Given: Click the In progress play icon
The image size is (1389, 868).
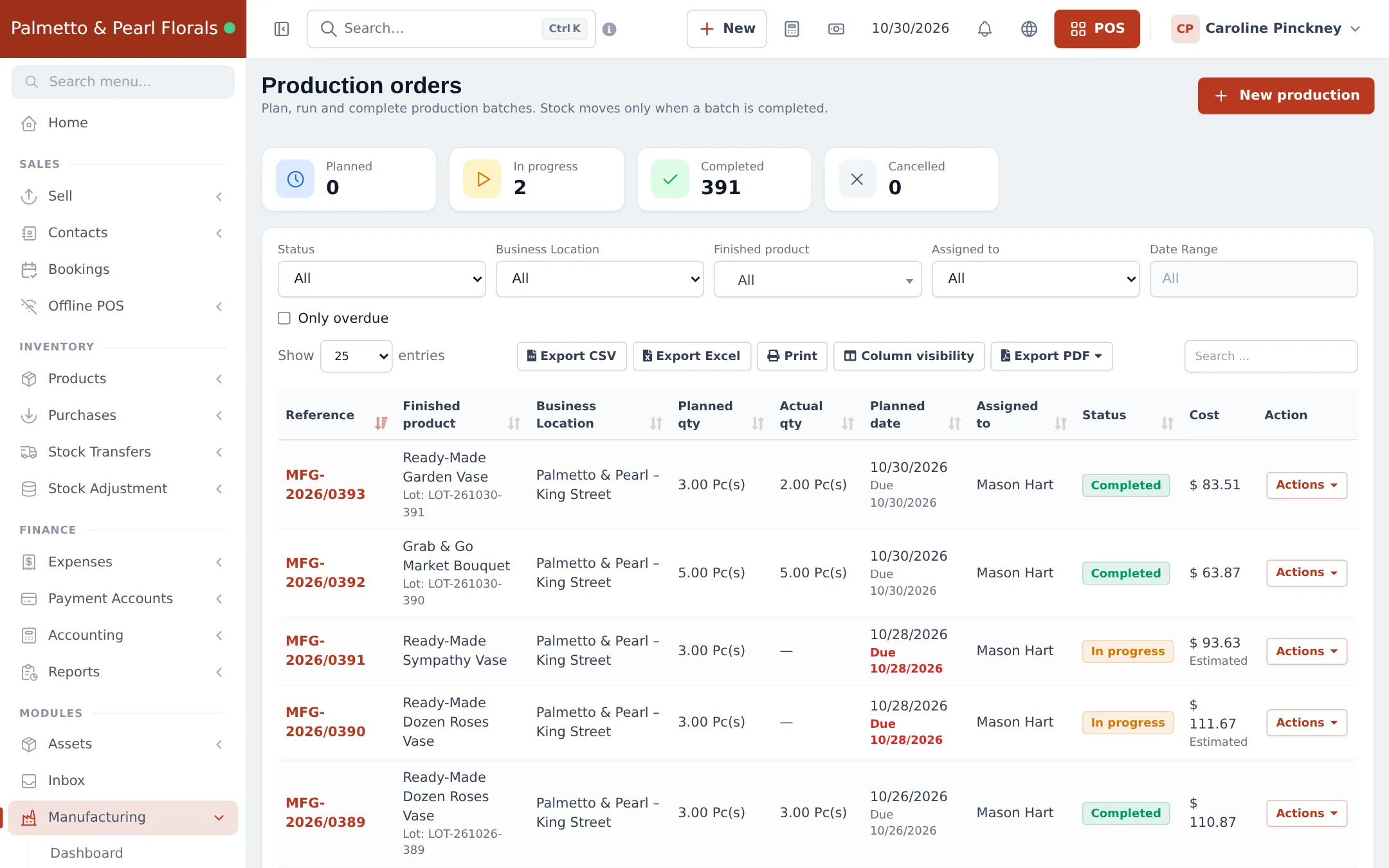Looking at the screenshot, I should (482, 179).
